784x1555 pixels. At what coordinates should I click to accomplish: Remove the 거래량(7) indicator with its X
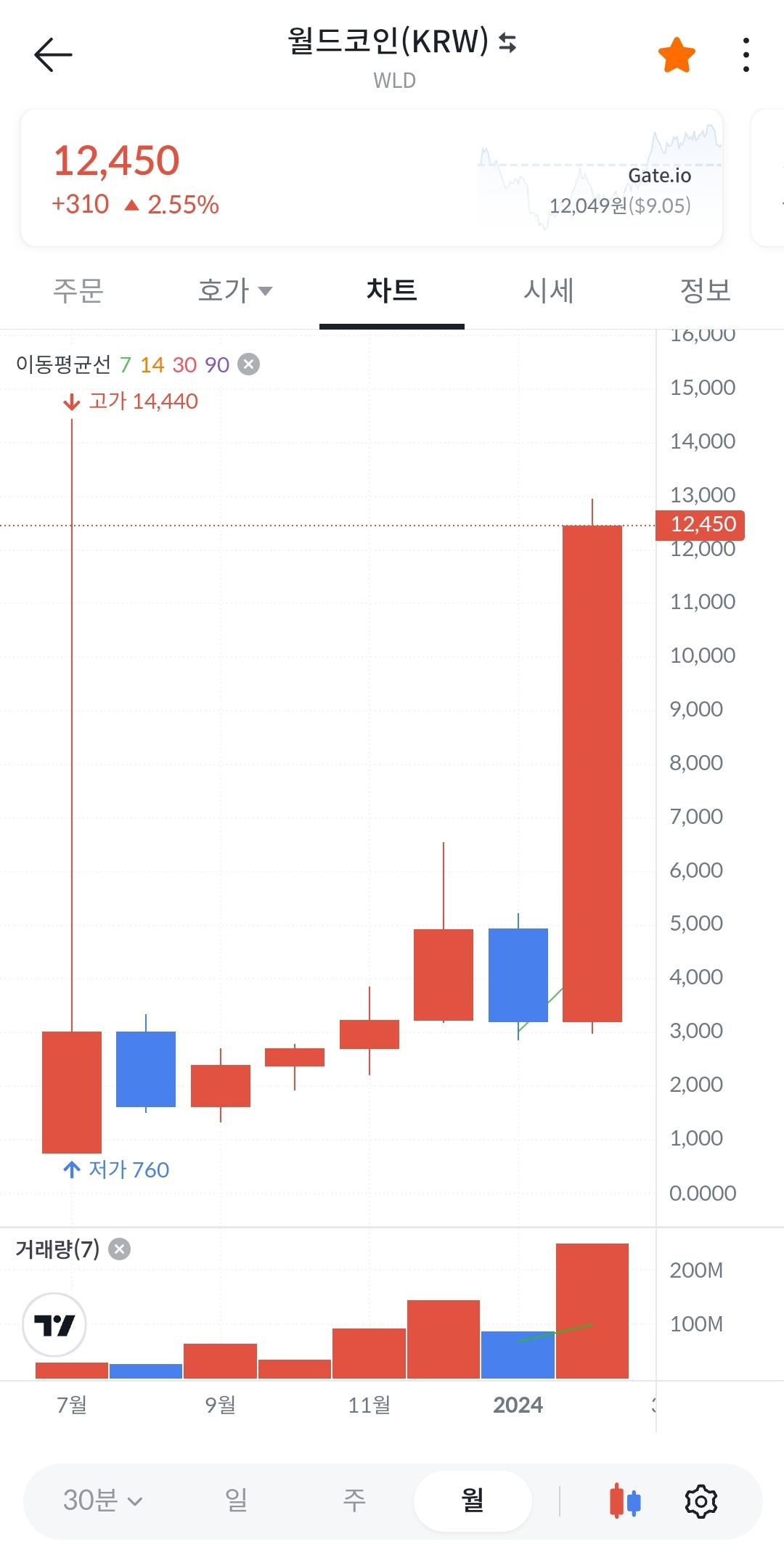pyautogui.click(x=119, y=1249)
